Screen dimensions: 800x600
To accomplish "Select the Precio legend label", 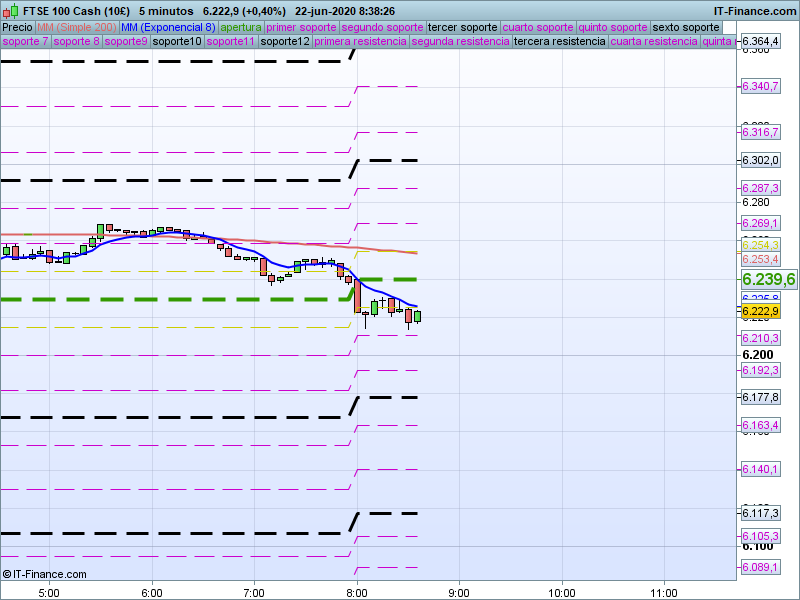I will (x=17, y=27).
